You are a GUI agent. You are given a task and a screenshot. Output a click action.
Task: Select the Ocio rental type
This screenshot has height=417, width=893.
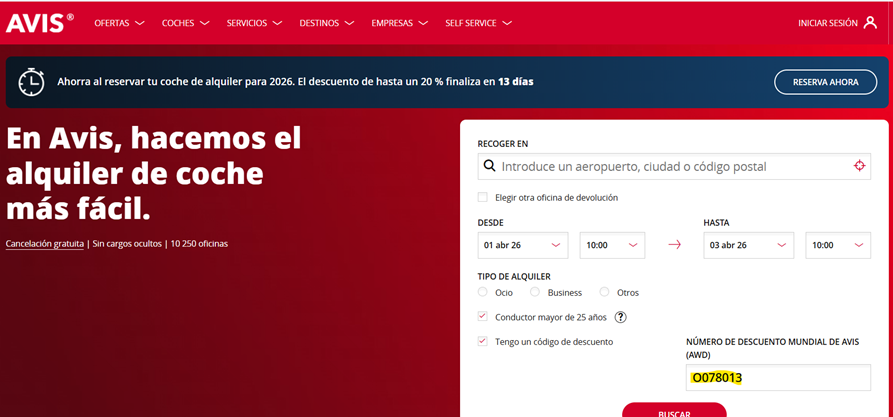(x=483, y=292)
